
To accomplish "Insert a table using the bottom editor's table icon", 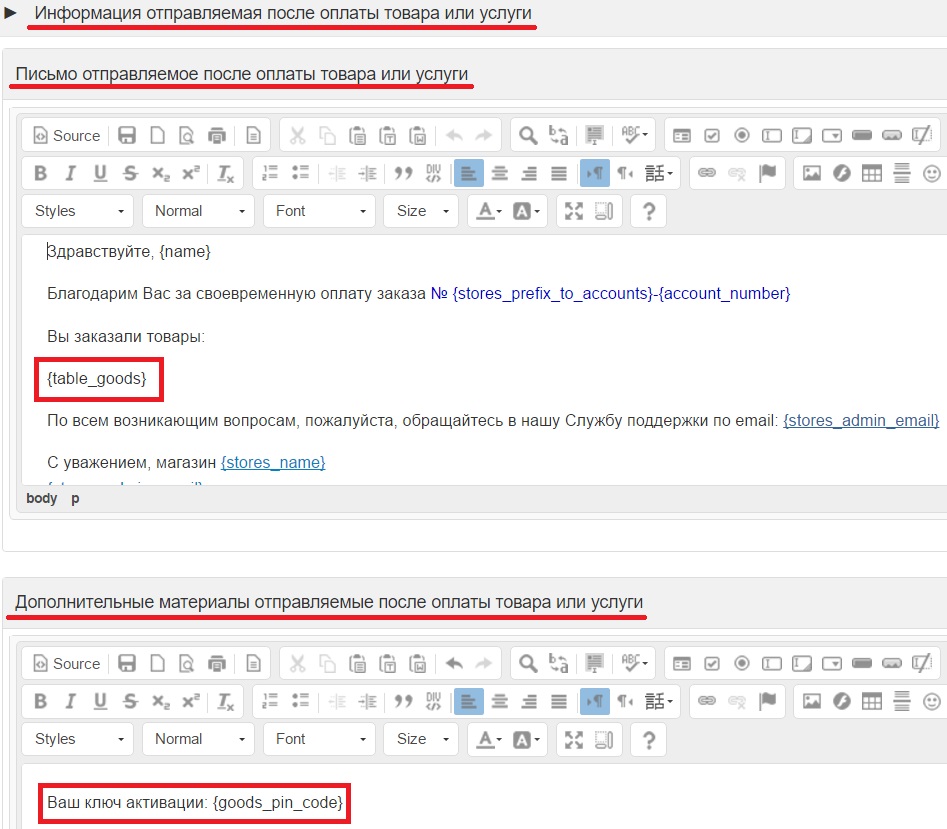I will (x=871, y=701).
